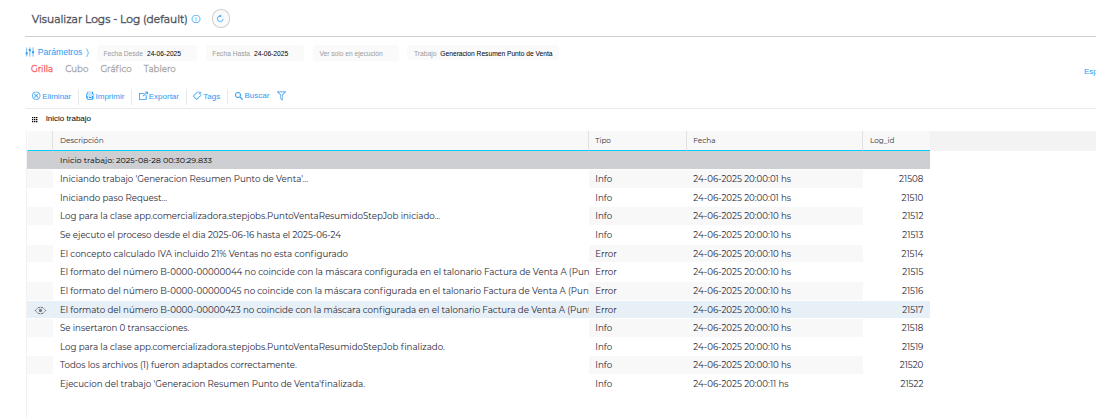Switch to the Grilla tab
This screenshot has height=418, width=1096.
(42, 69)
